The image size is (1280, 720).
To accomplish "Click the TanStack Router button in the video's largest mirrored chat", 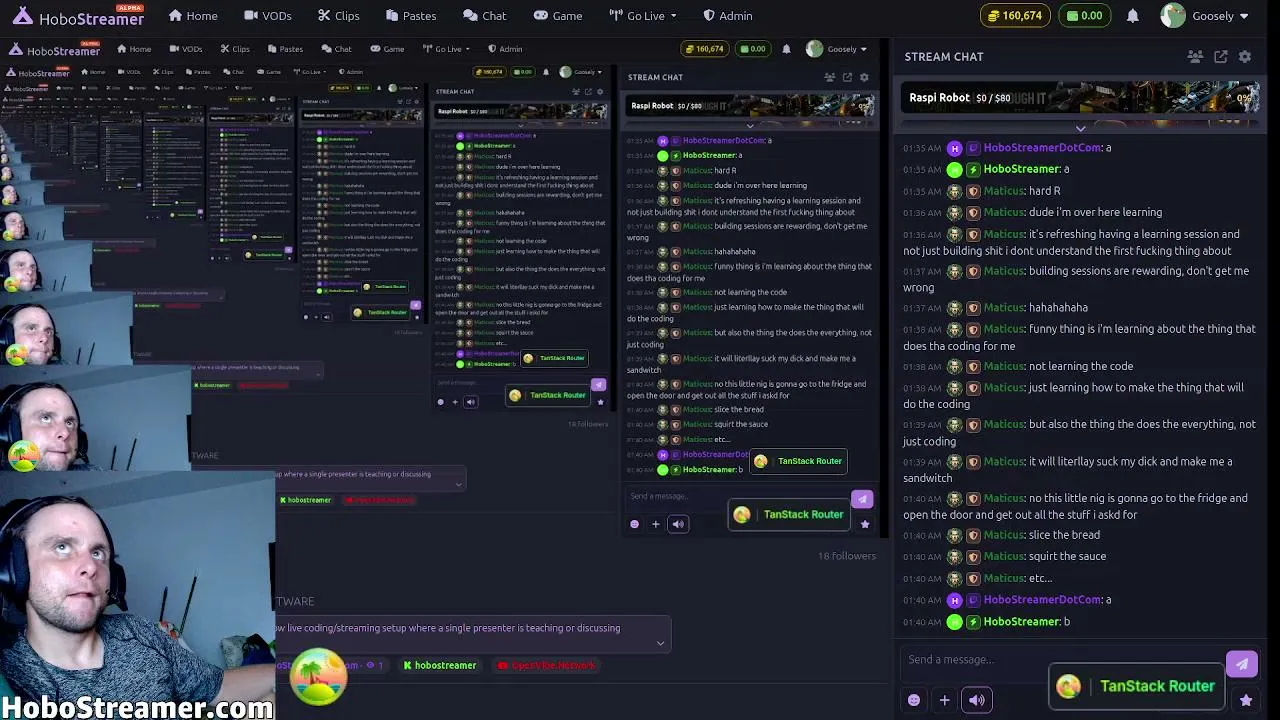I will click(789, 515).
